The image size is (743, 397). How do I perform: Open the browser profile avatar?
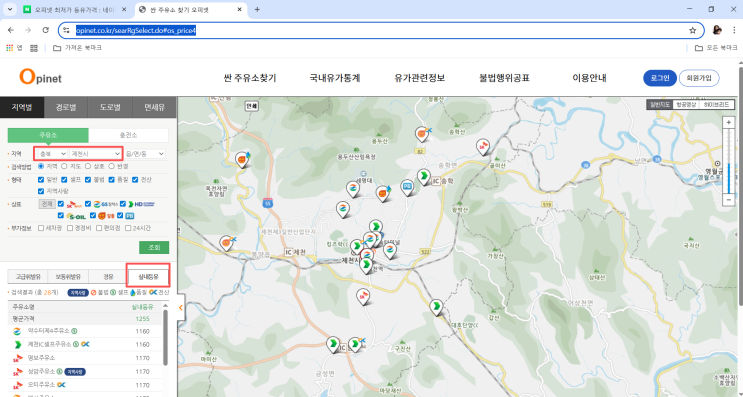(x=717, y=30)
